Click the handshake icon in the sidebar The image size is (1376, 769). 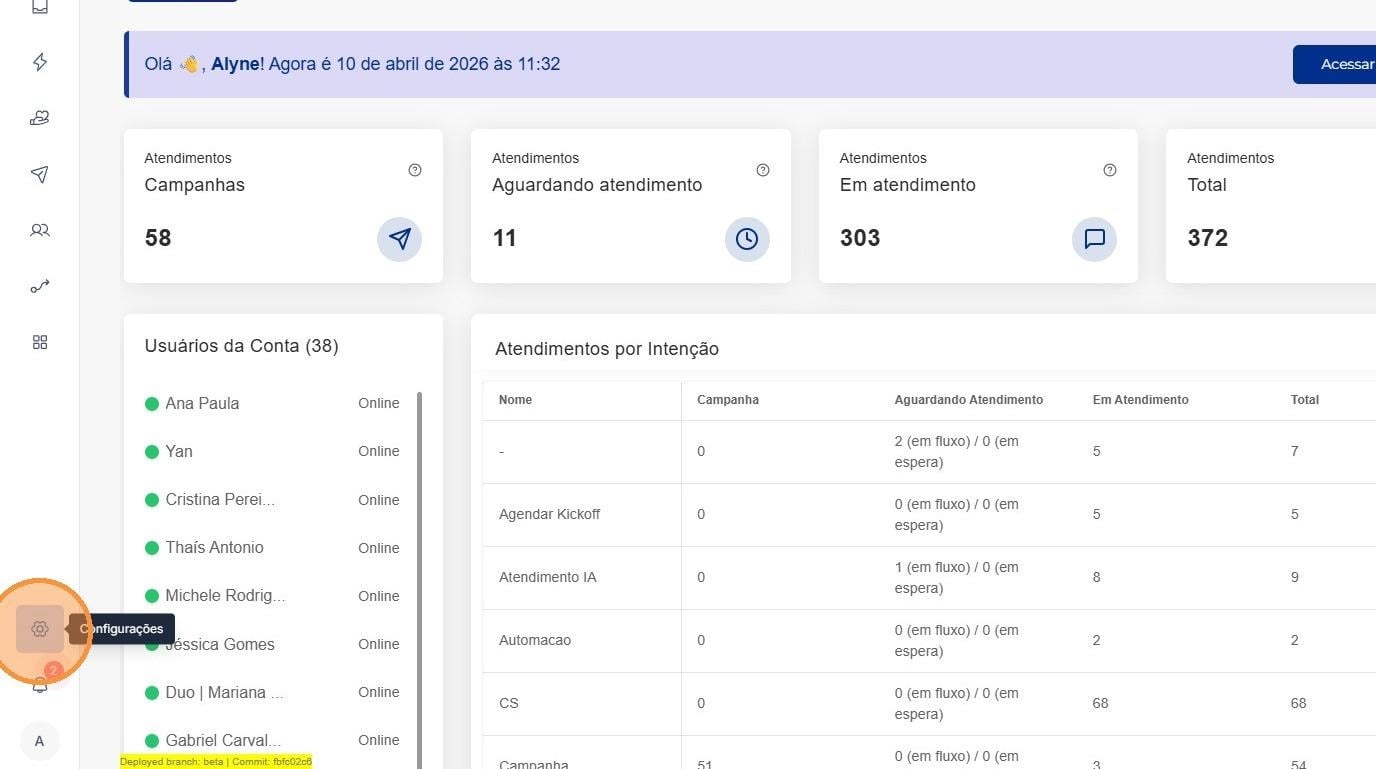(x=40, y=118)
